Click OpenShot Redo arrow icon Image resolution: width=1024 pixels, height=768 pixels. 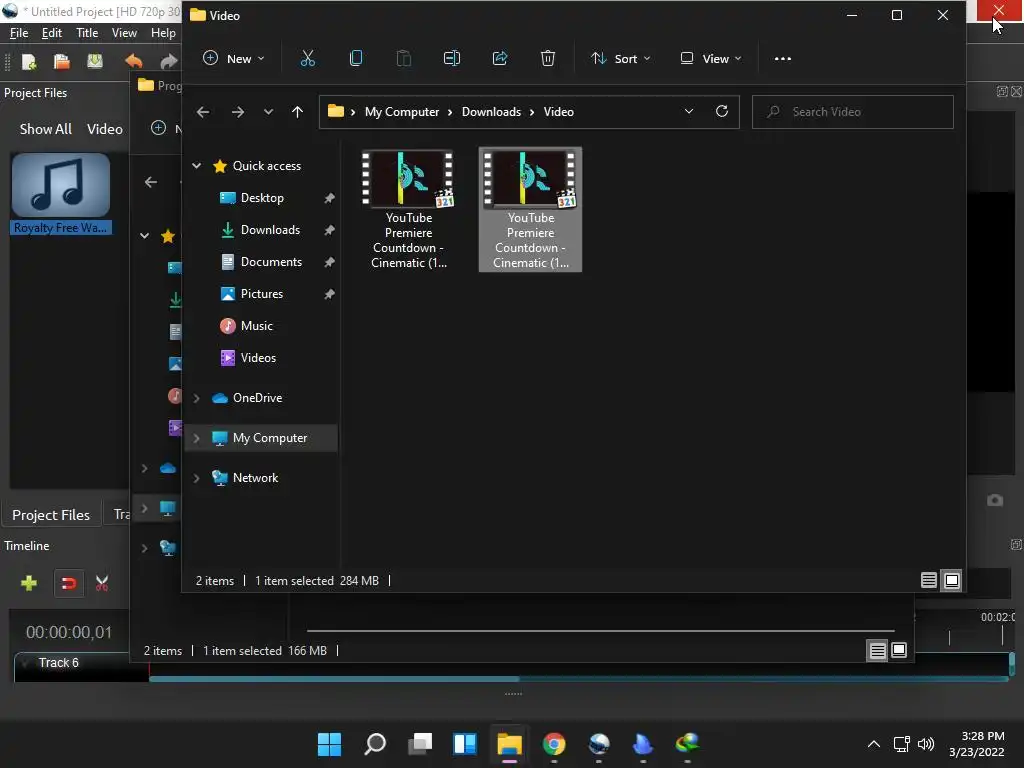coord(168,61)
